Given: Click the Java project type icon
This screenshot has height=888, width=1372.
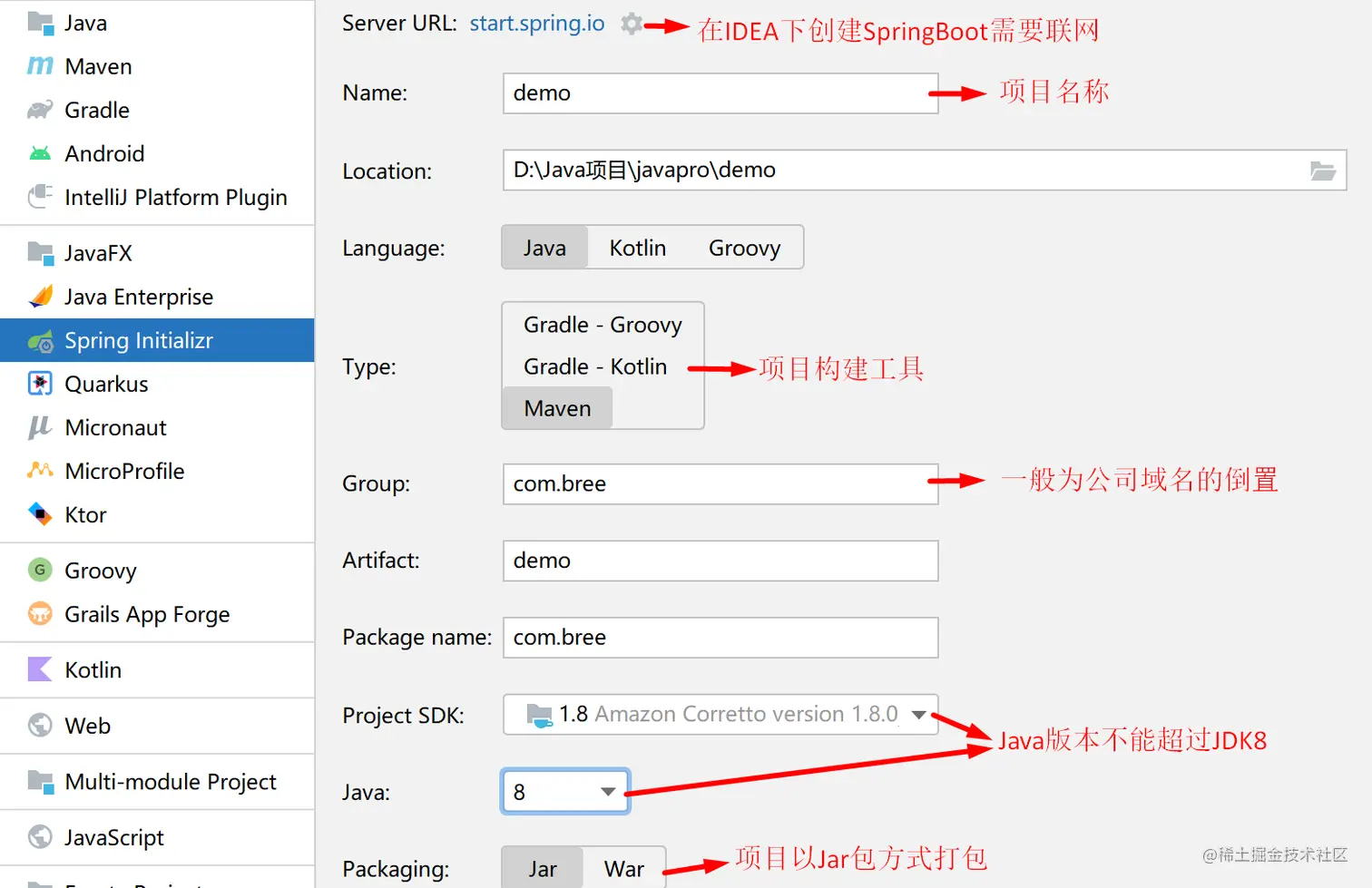Looking at the screenshot, I should [x=40, y=23].
